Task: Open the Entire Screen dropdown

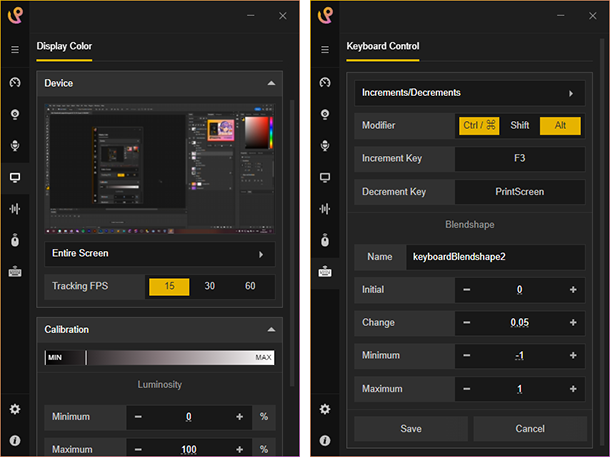Action: tap(160, 254)
